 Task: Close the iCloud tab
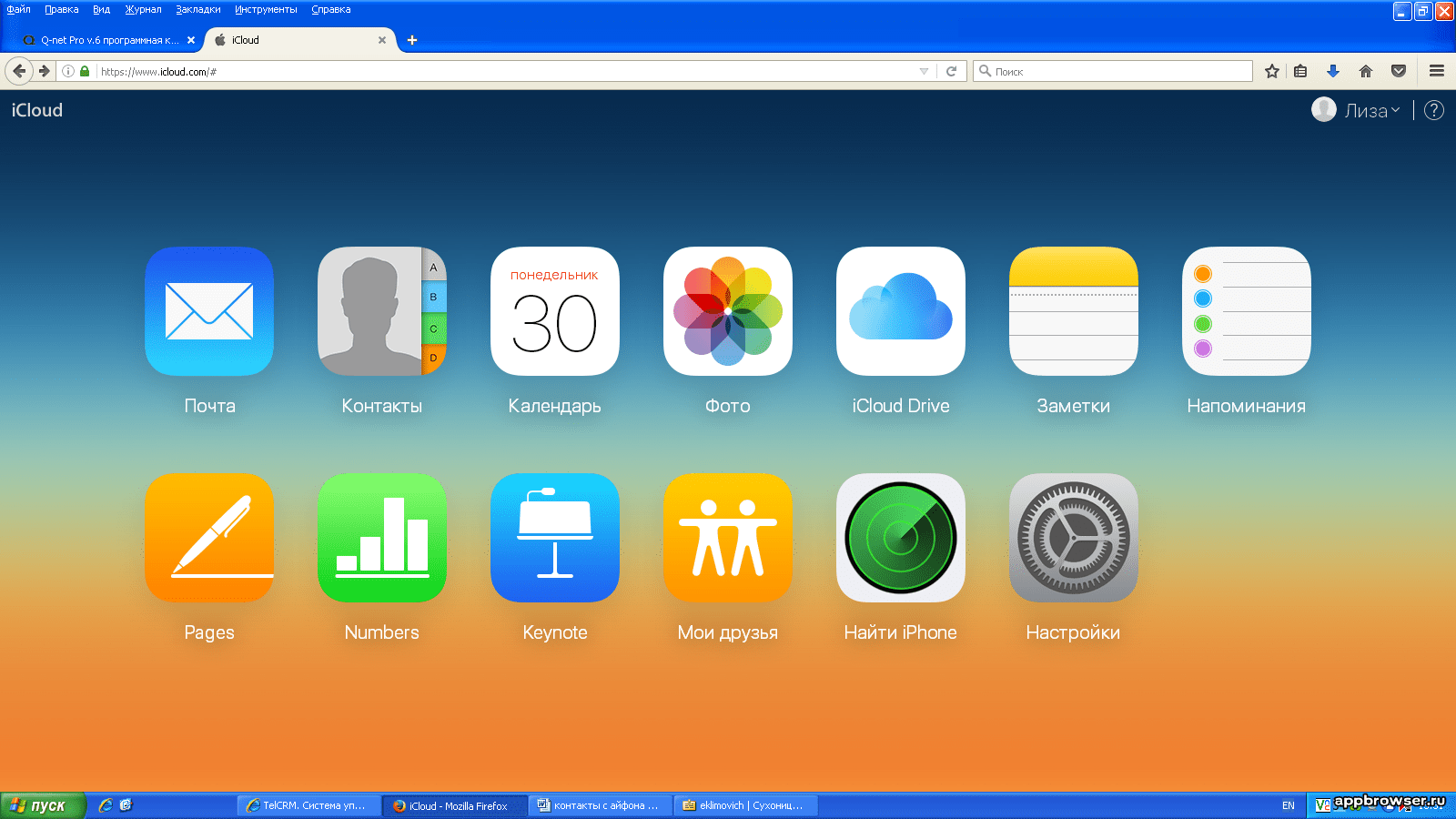point(382,40)
